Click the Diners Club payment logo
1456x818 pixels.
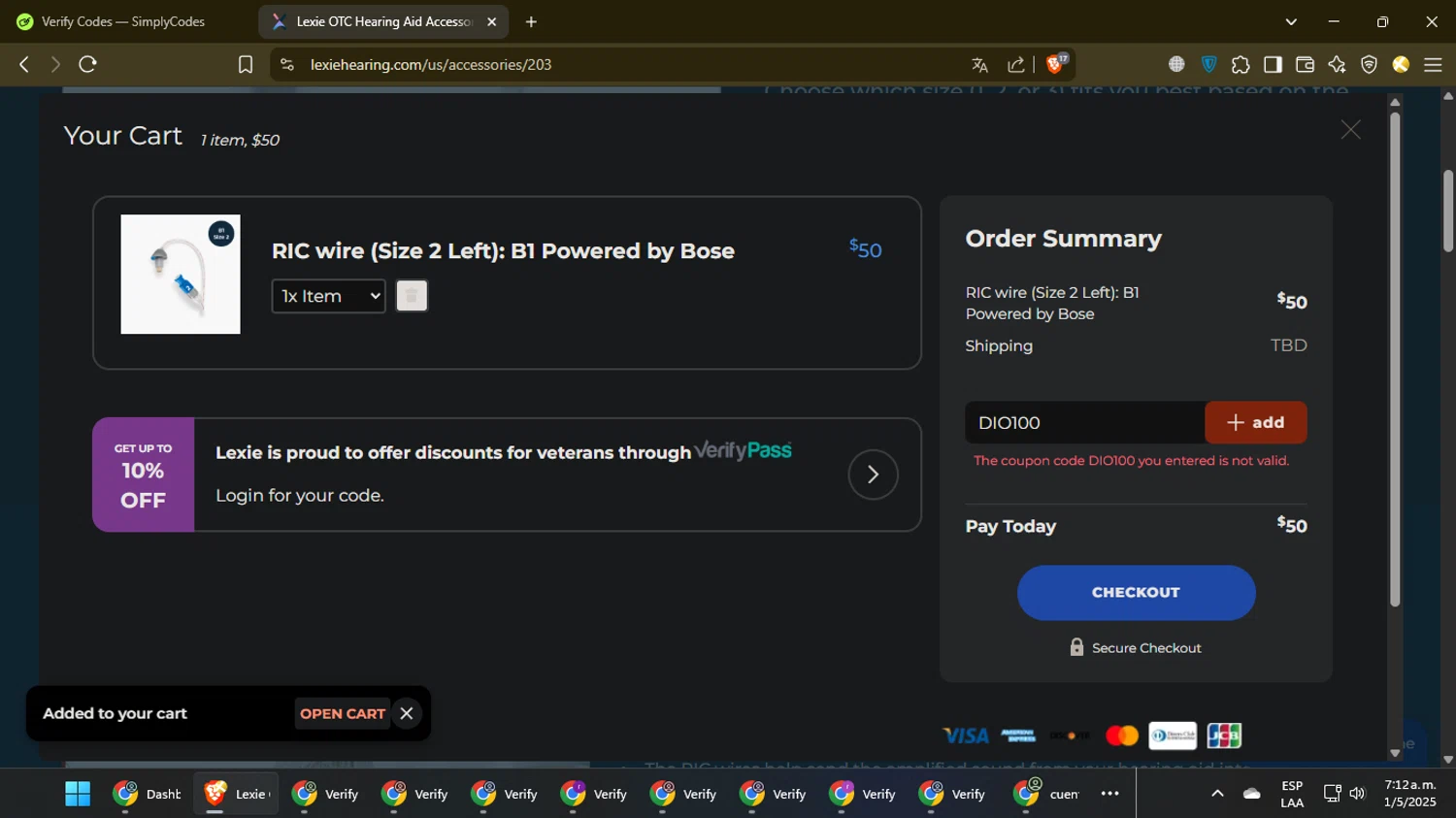1173,736
